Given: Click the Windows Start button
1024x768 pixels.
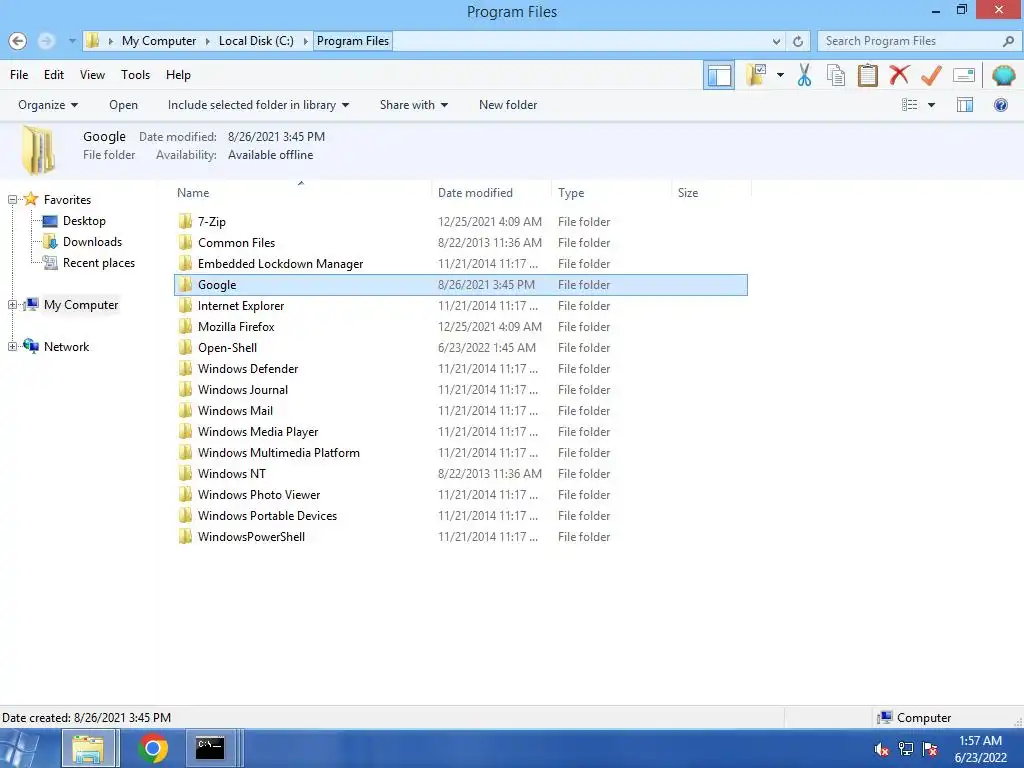Looking at the screenshot, I should click(x=21, y=749).
